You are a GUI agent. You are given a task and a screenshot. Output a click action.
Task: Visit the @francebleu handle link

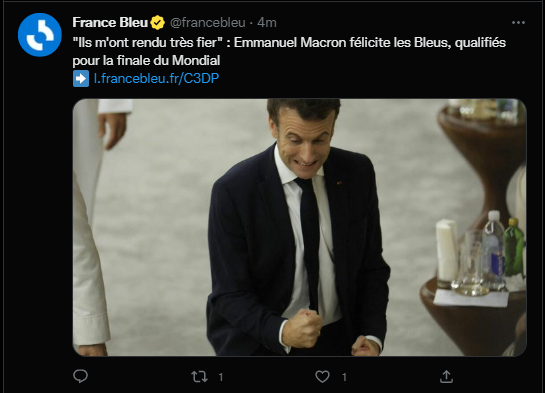(208, 23)
